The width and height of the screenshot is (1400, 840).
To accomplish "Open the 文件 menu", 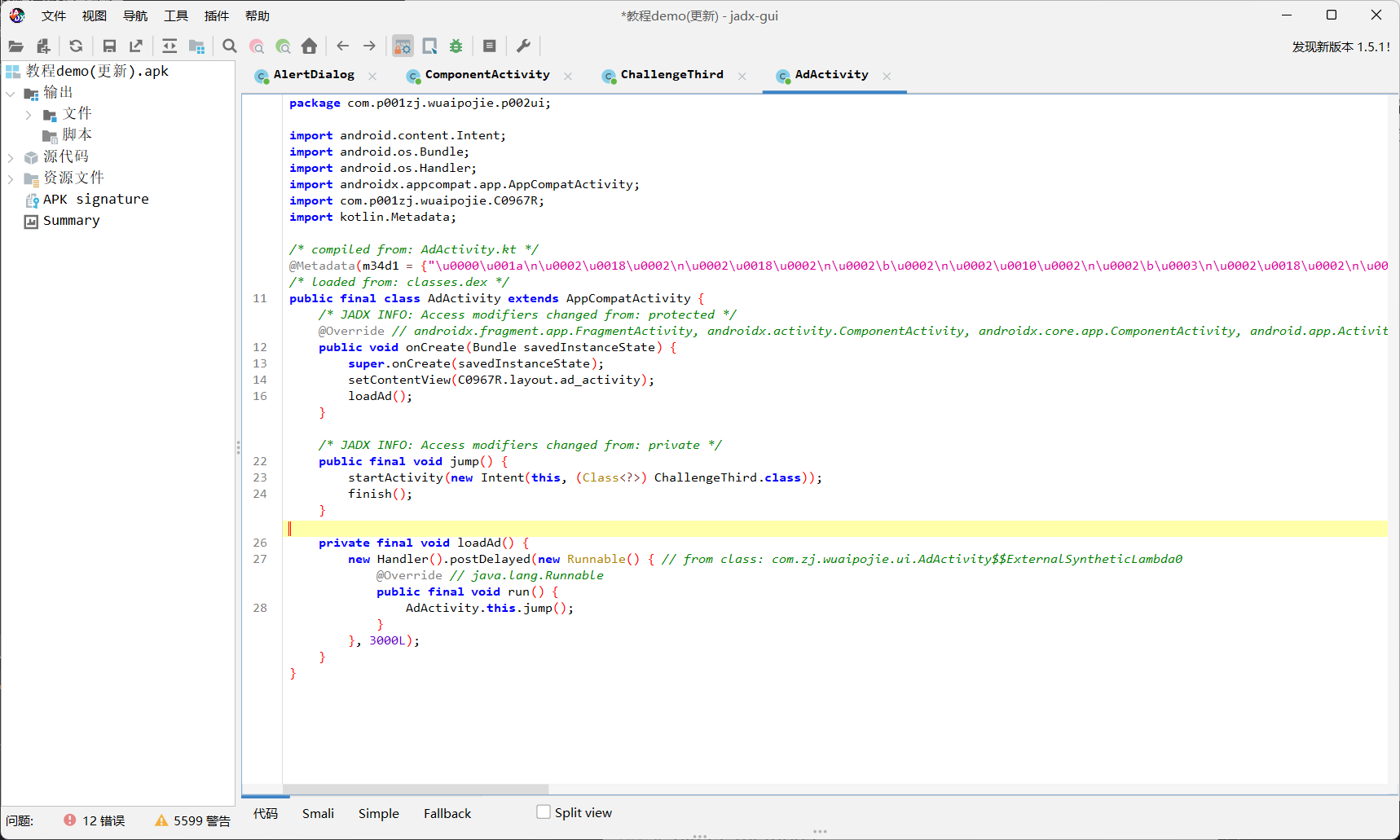I will (54, 15).
